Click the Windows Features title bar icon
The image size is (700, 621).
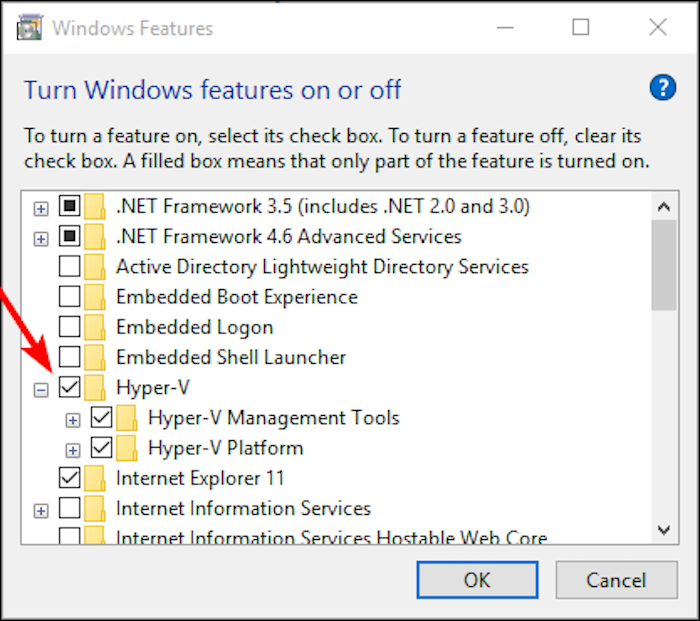point(29,28)
